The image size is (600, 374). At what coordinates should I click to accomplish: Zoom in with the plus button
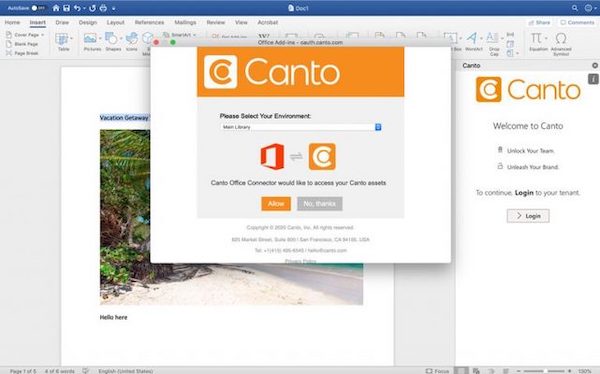pos(569,371)
